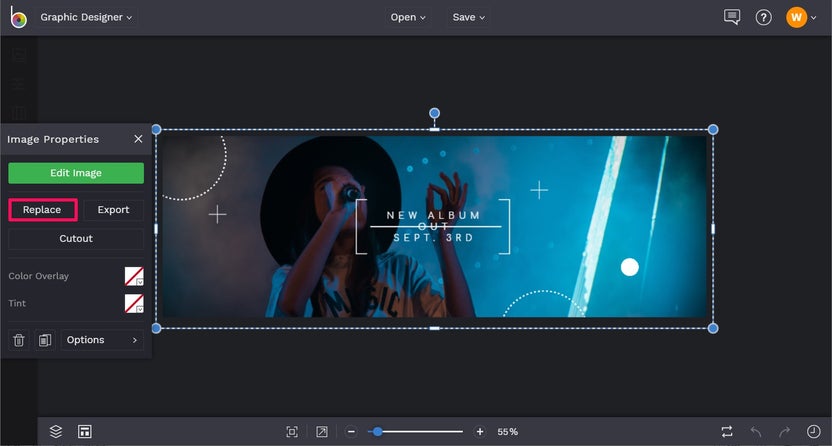Expand the Graphic Designer dropdown
This screenshot has width=832, height=446.
click(x=86, y=17)
